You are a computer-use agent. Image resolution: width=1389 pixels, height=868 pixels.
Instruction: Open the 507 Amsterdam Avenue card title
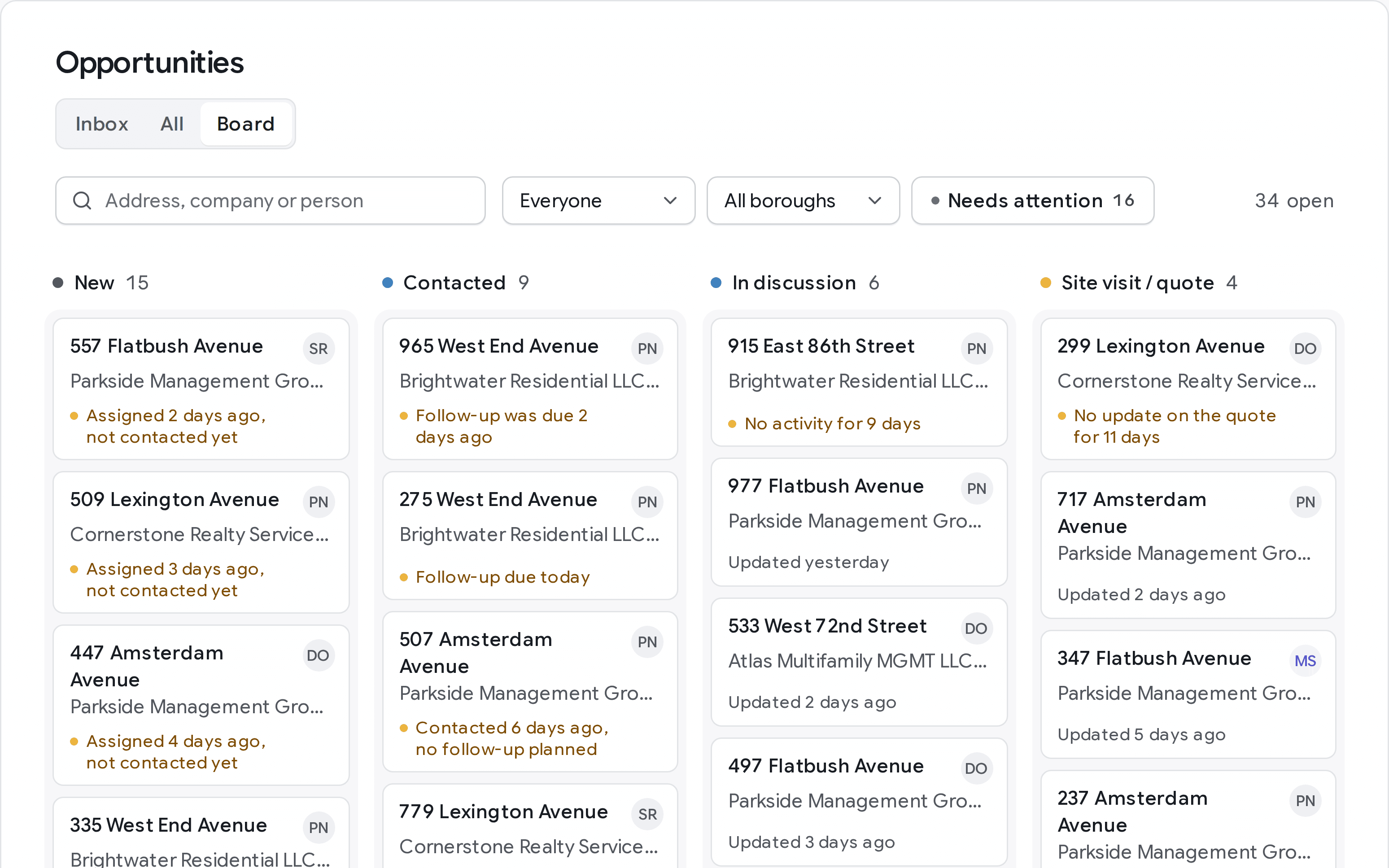tap(476, 653)
